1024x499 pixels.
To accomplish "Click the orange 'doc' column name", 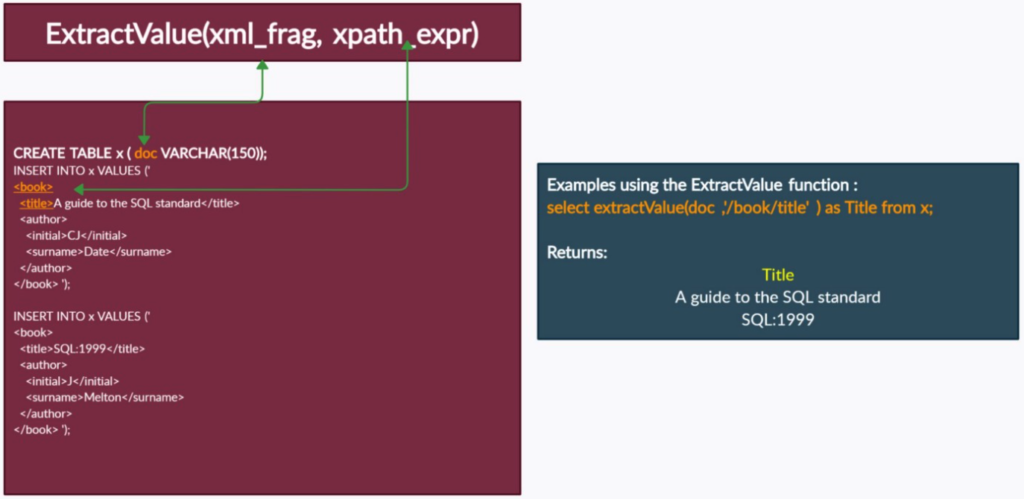I will coord(146,154).
